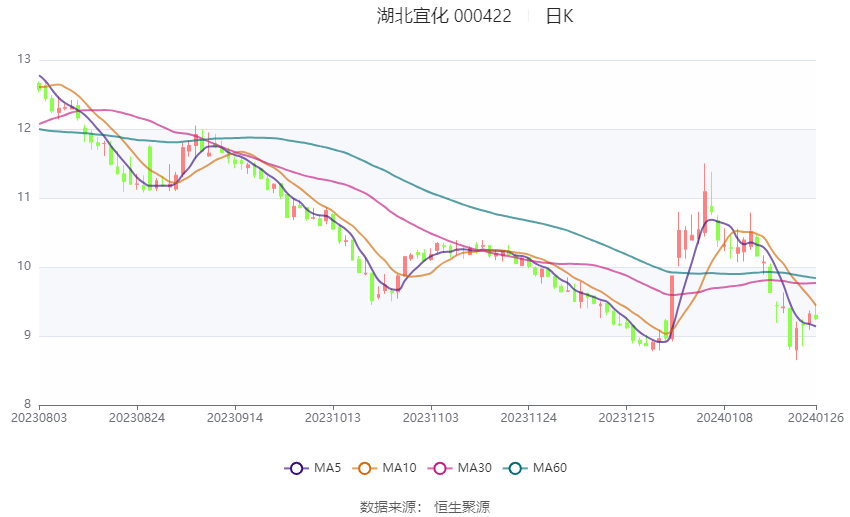Toggle the MA60 legend series
The image size is (850, 517).
coord(535,468)
